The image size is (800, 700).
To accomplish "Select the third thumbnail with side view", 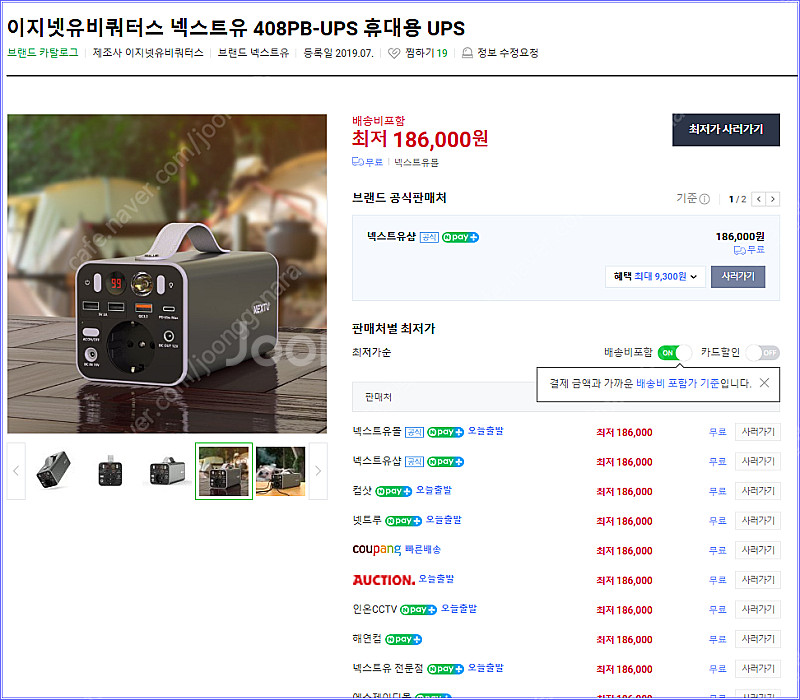I will tap(167, 471).
